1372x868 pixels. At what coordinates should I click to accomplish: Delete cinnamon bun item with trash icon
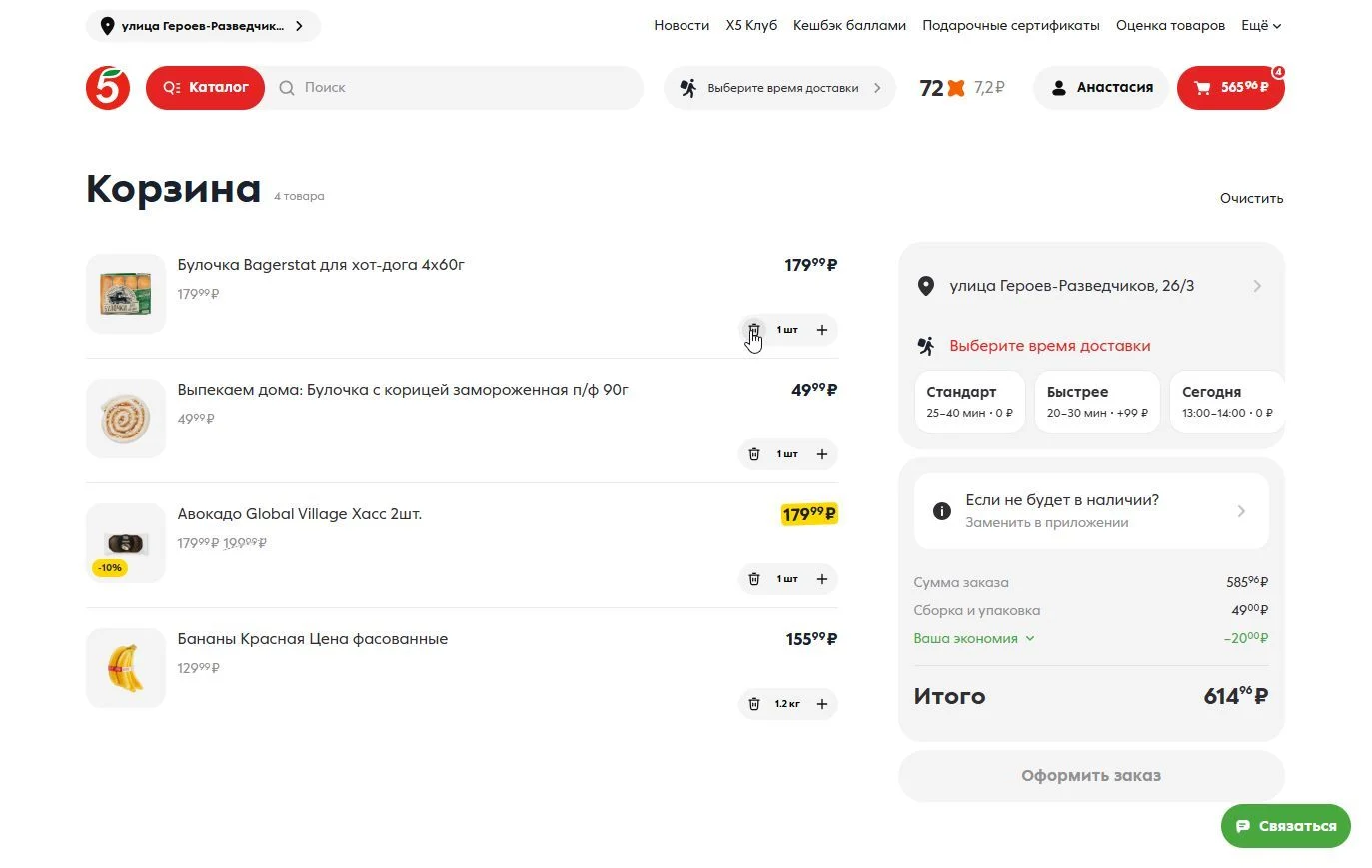[754, 454]
